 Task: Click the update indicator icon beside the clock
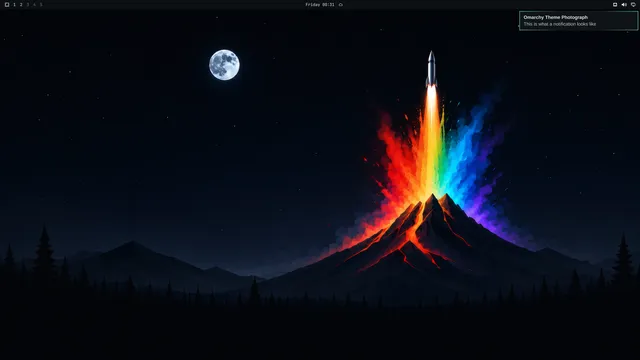coord(340,4)
